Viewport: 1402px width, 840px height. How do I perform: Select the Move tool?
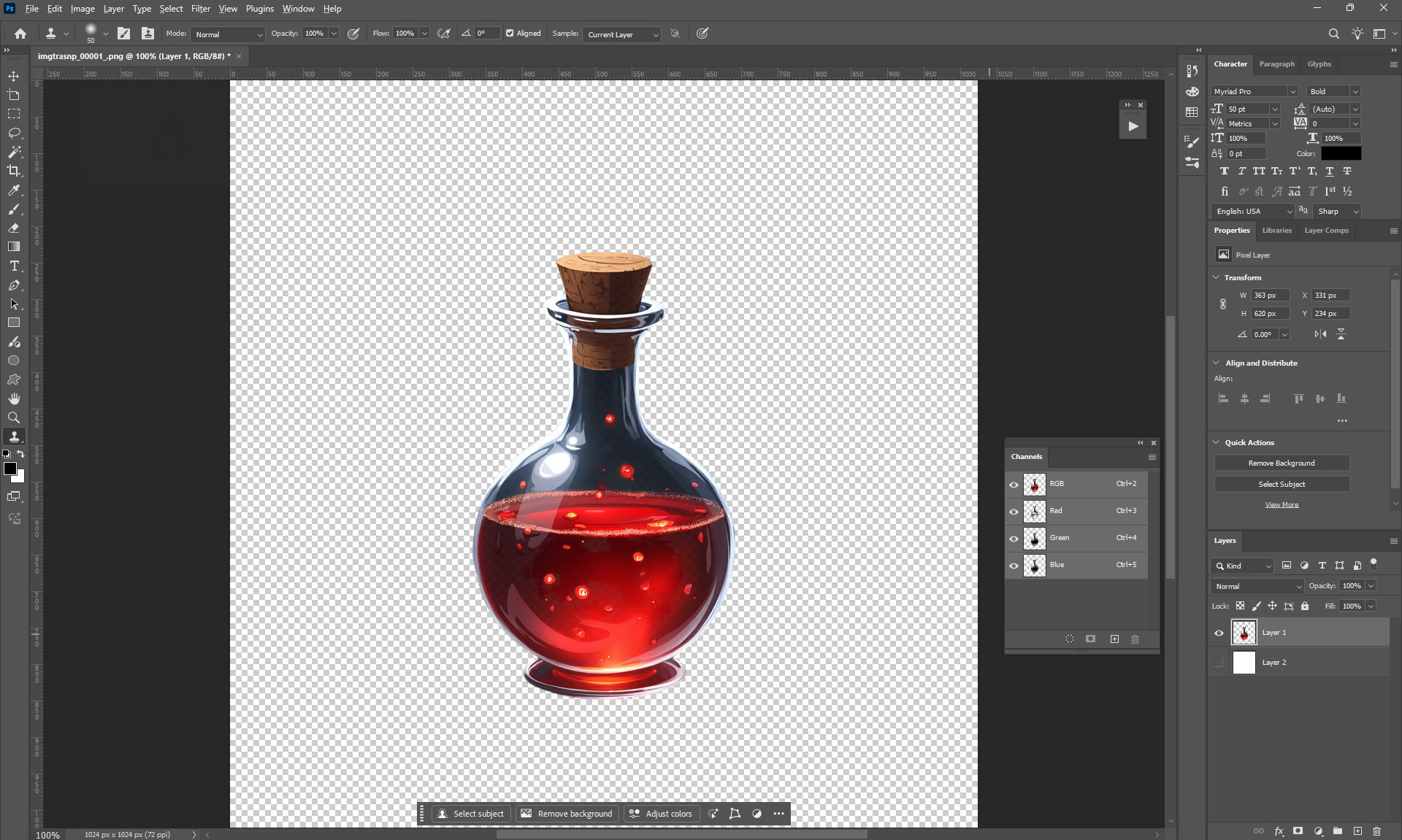tap(14, 76)
